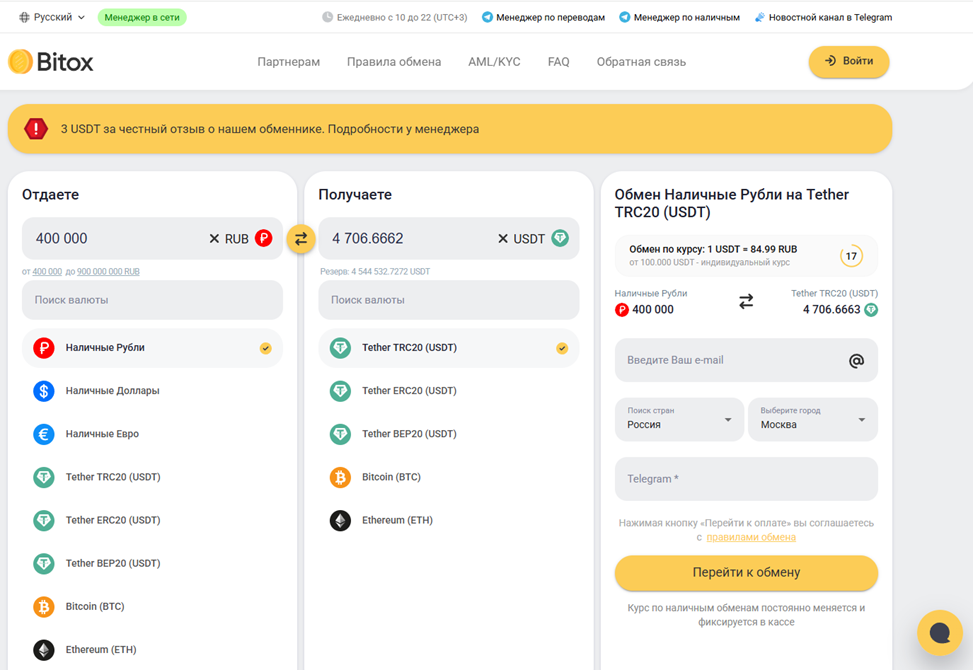Open the chat bubble widget
This screenshot has height=670, width=973.
click(x=940, y=633)
